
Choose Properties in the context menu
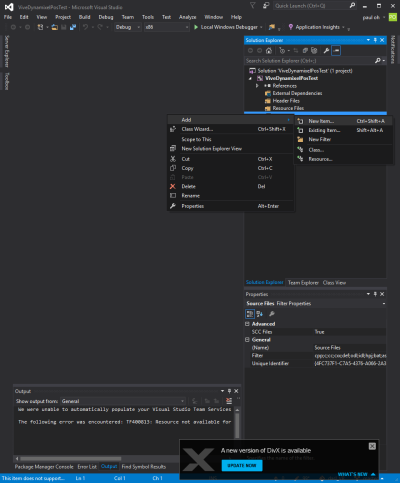pos(230,206)
